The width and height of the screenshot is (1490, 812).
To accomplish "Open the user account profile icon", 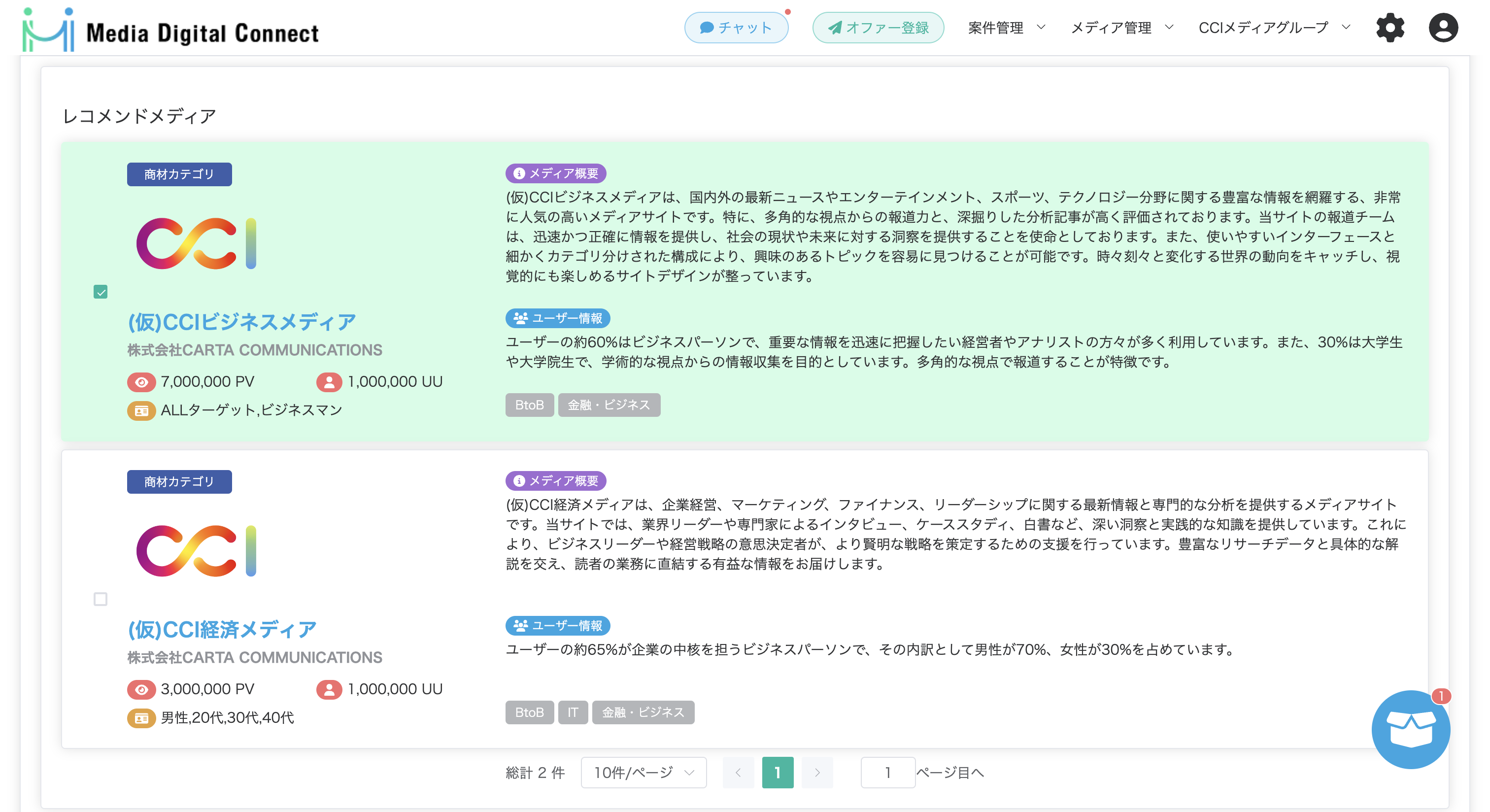I will pos(1443,28).
